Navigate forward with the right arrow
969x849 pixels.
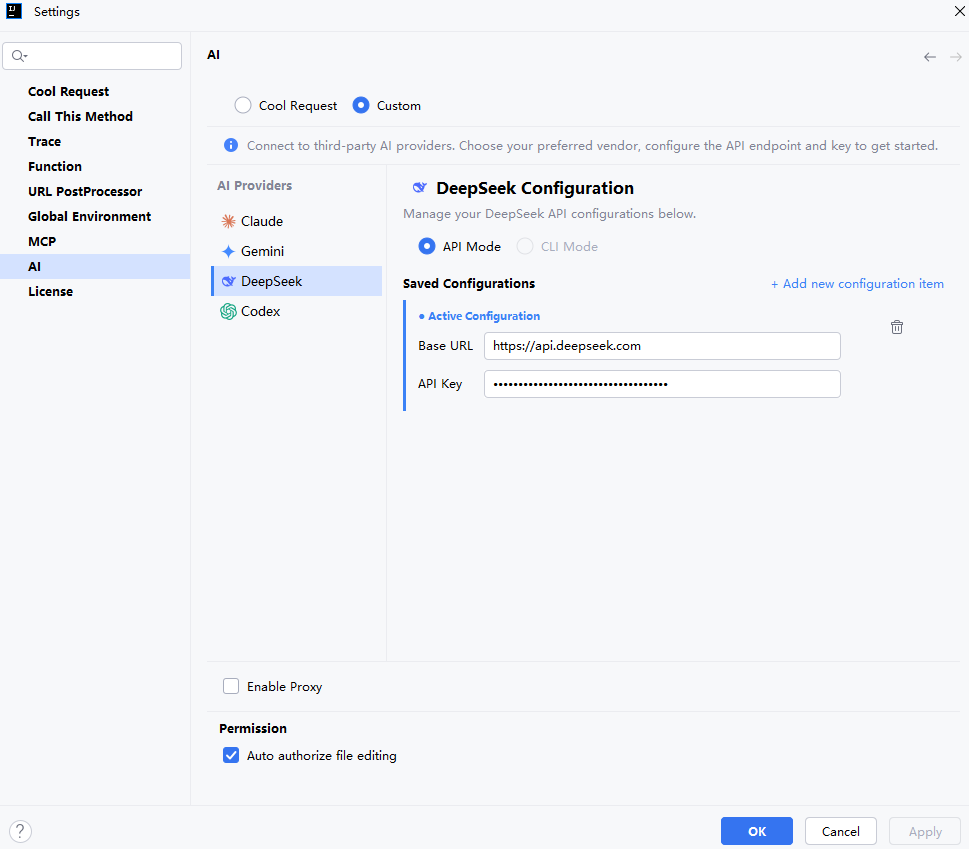955,57
